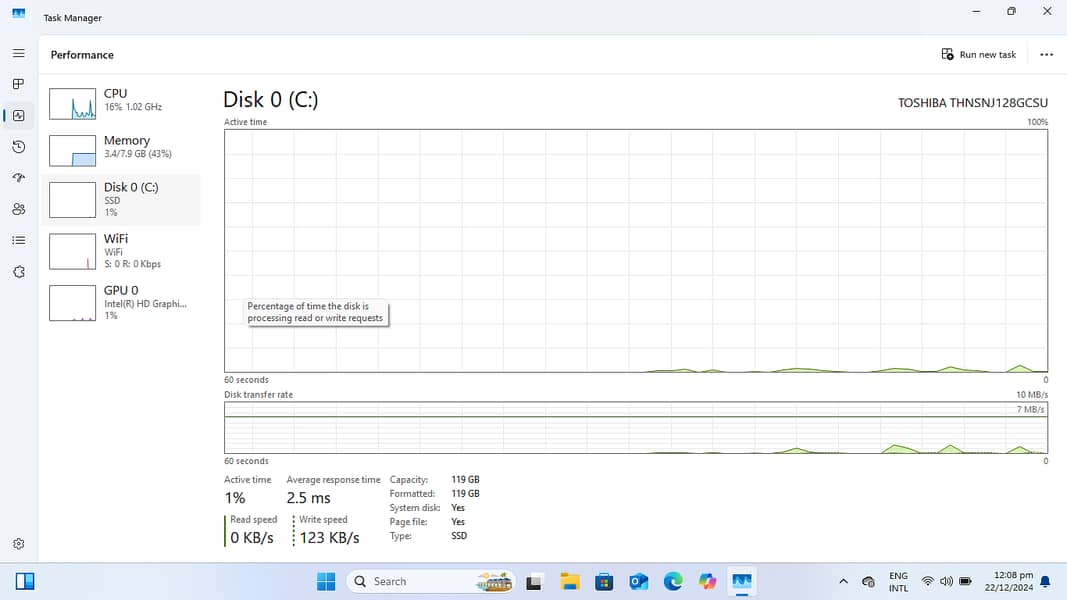1067x600 pixels.
Task: Click the 123 KB/s write speed value
Action: point(329,537)
